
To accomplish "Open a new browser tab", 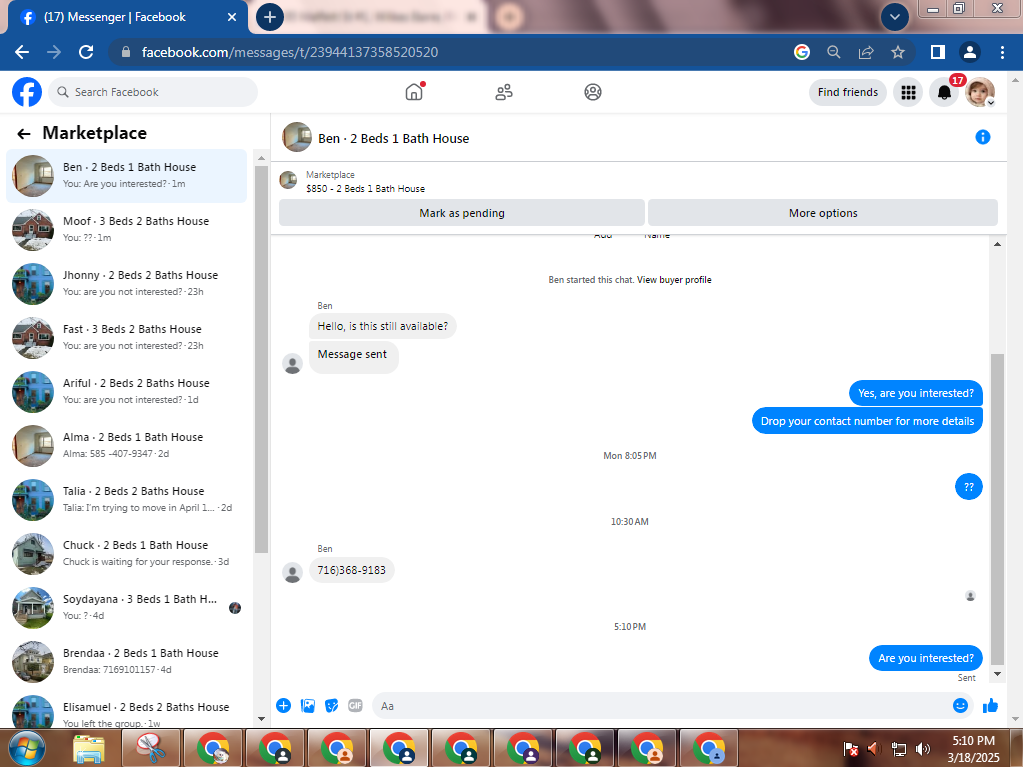I will pyautogui.click(x=269, y=17).
